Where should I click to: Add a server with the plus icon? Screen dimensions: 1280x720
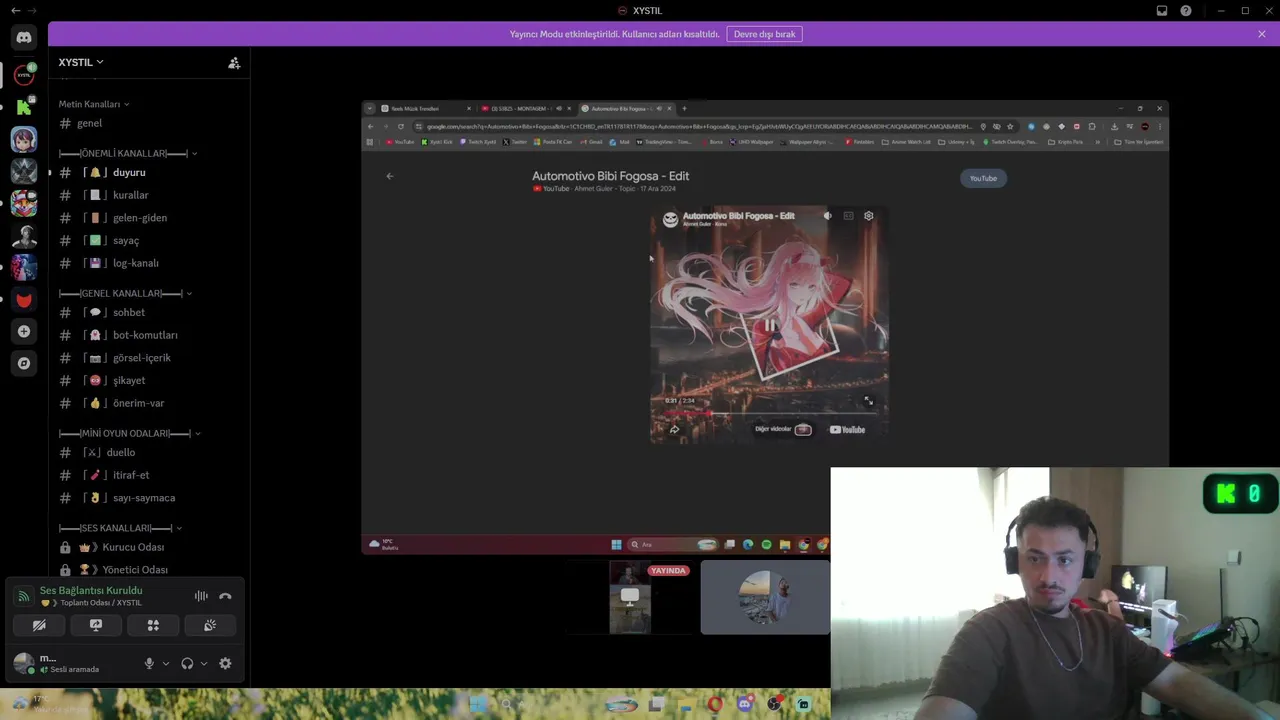click(x=24, y=331)
